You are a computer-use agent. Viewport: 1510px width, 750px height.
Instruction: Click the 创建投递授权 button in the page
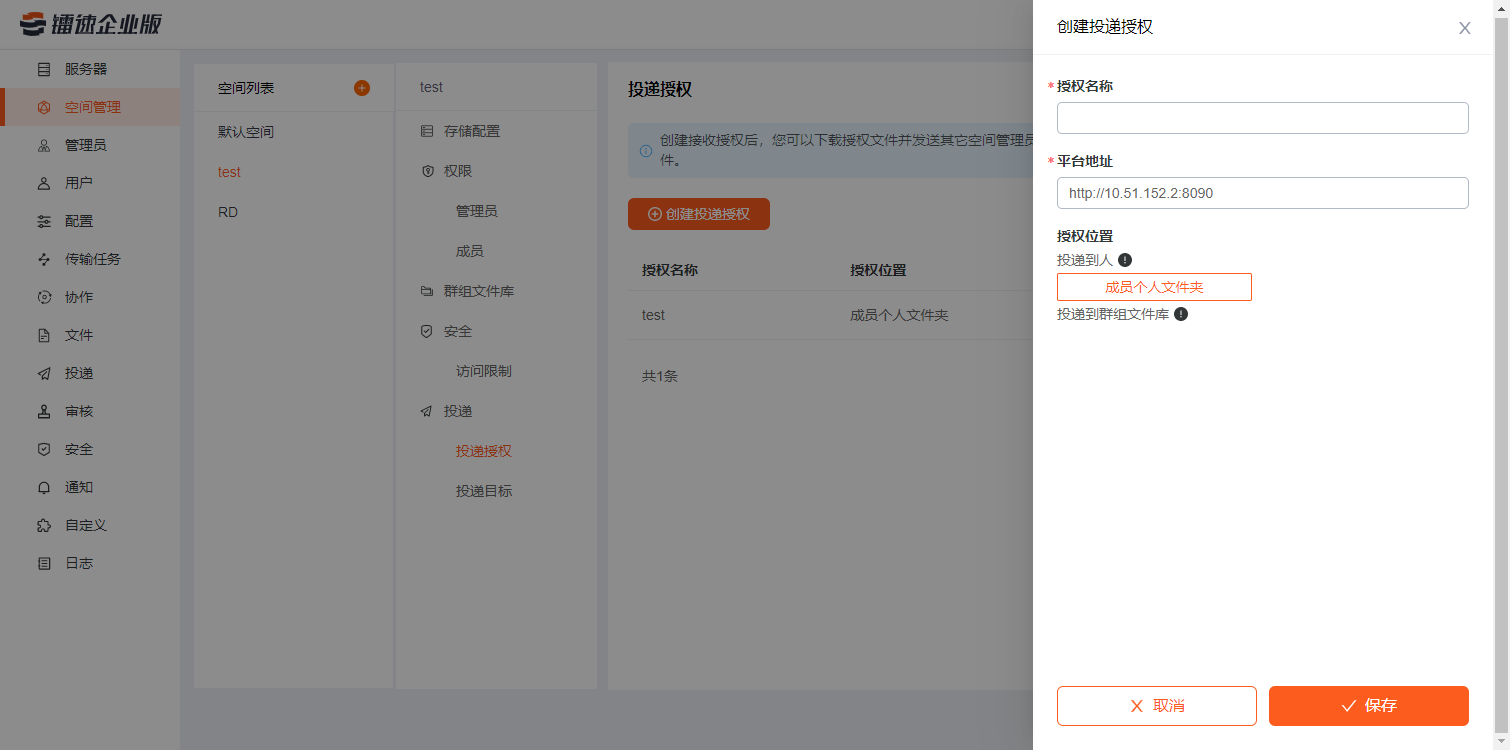699,214
